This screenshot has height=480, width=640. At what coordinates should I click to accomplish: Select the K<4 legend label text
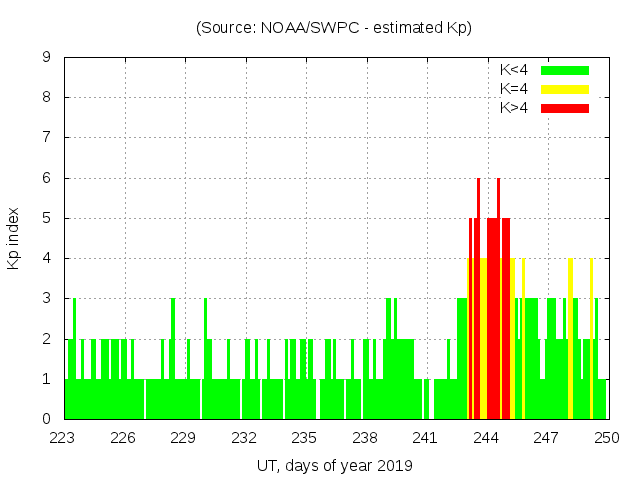point(514,70)
